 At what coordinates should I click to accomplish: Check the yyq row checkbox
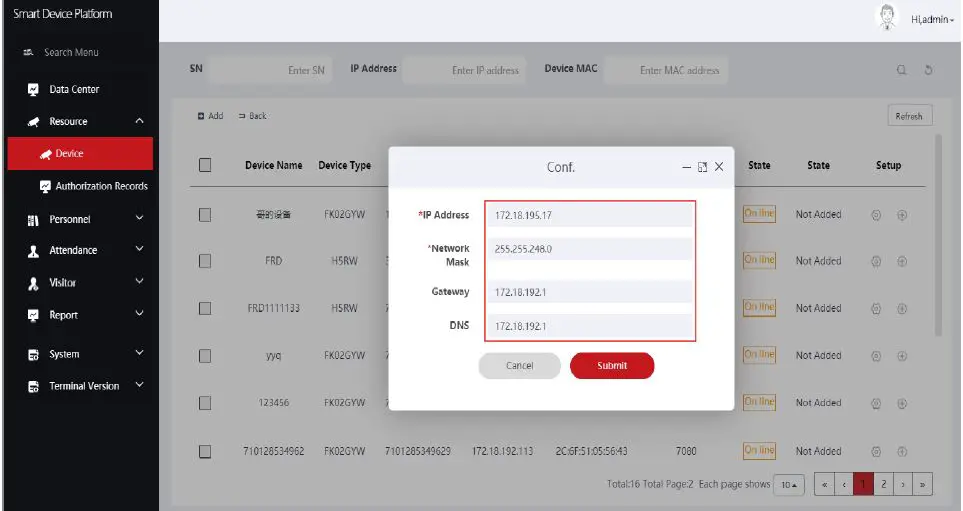pyautogui.click(x=205, y=356)
